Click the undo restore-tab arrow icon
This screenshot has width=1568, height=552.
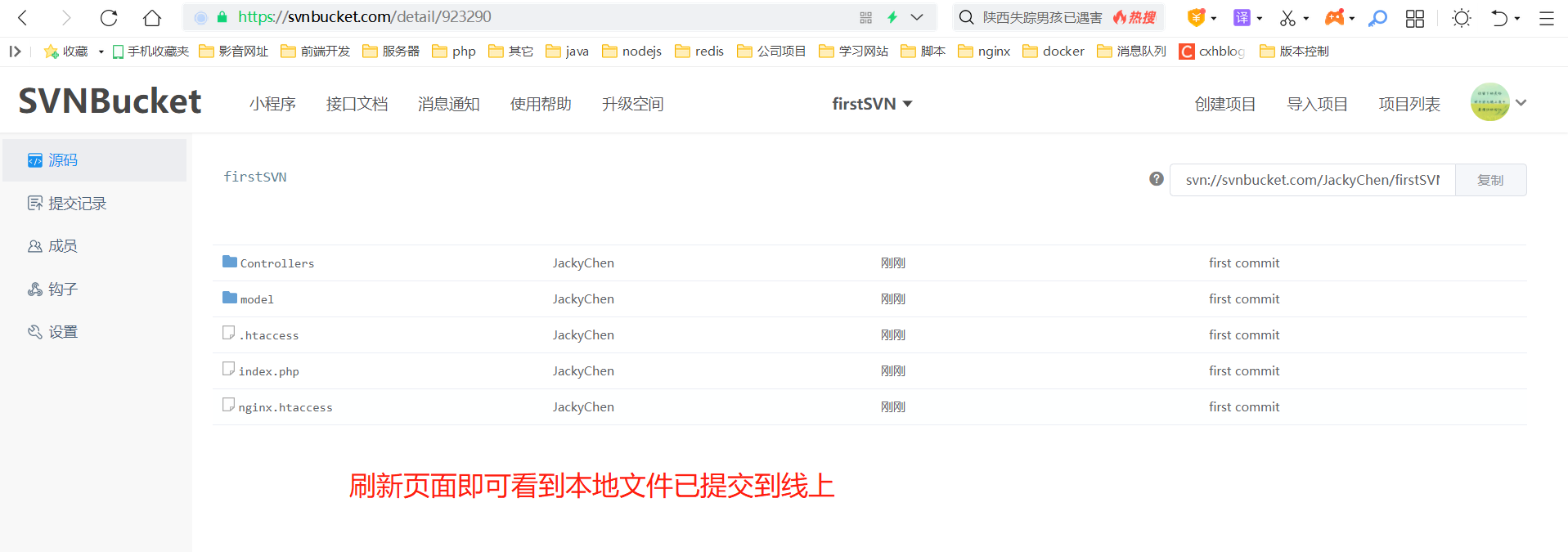[1499, 17]
